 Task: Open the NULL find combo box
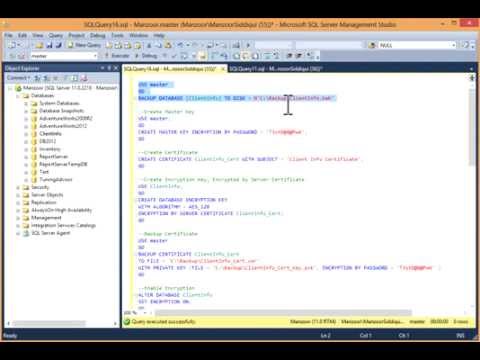(x=417, y=45)
